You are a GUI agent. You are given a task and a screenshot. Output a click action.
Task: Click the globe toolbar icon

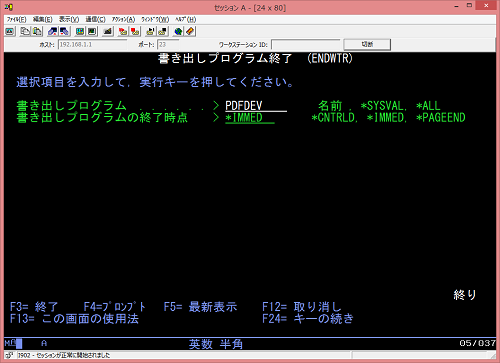pos(178,31)
